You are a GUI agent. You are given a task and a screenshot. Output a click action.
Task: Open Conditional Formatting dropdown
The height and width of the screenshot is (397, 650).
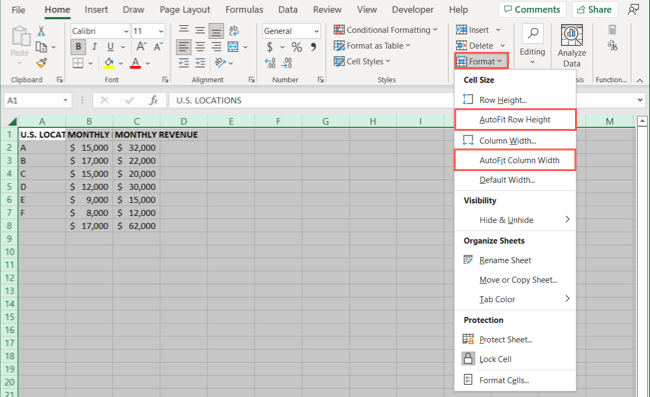[x=386, y=30]
